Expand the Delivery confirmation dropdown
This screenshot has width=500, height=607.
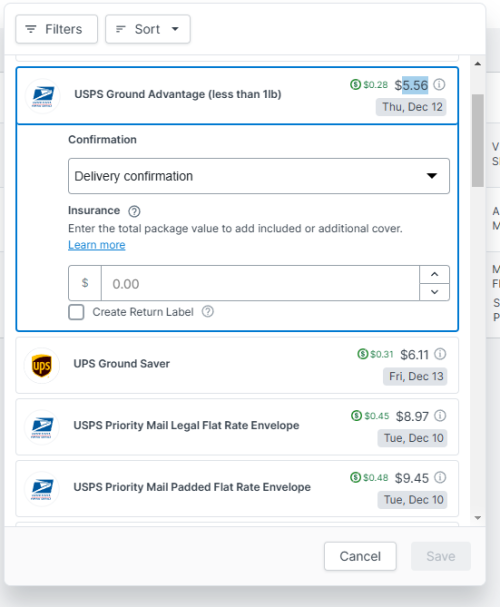(x=259, y=176)
